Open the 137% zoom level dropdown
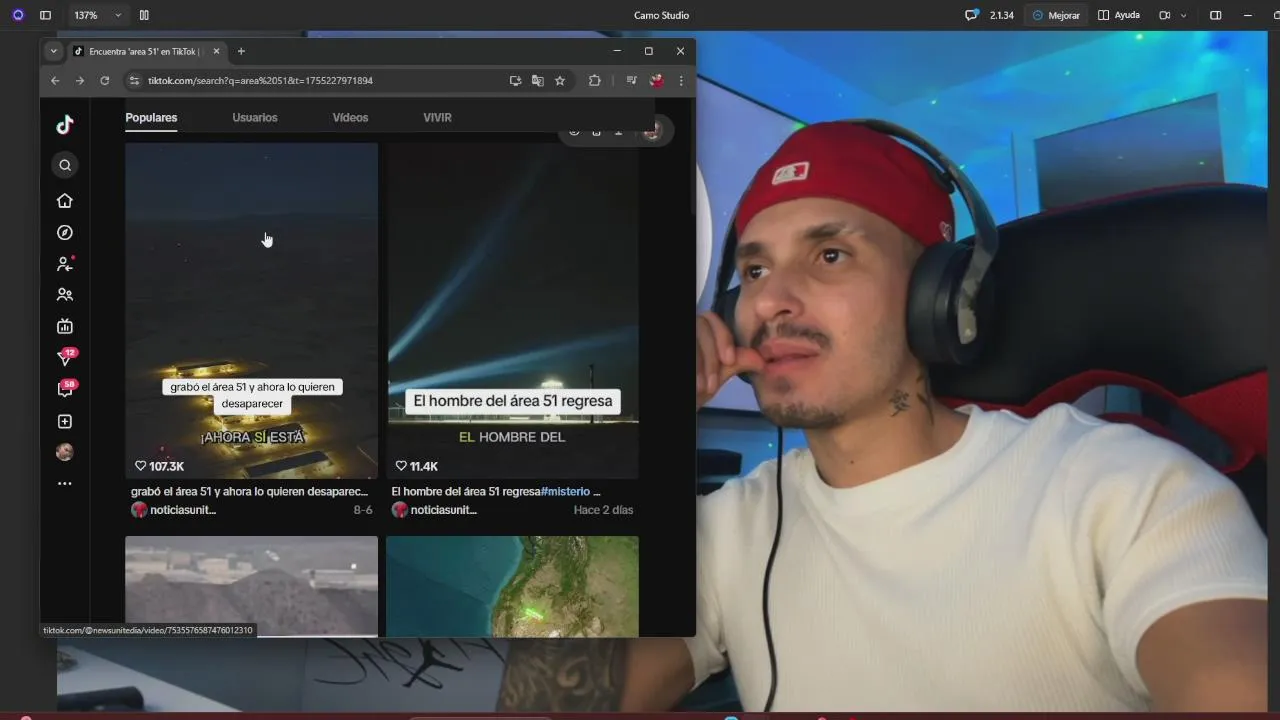 pos(97,15)
